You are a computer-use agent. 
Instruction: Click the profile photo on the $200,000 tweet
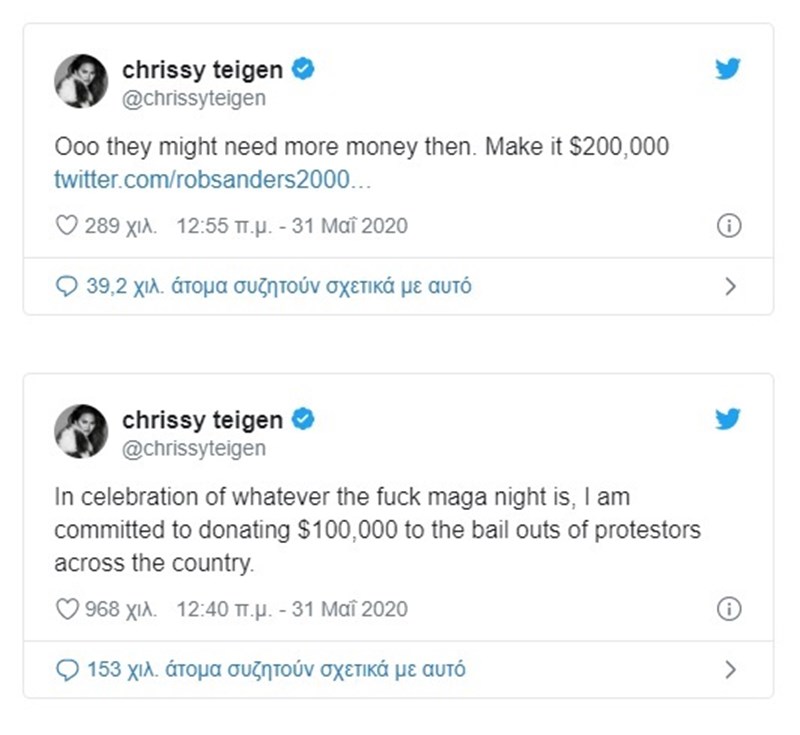pos(82,82)
